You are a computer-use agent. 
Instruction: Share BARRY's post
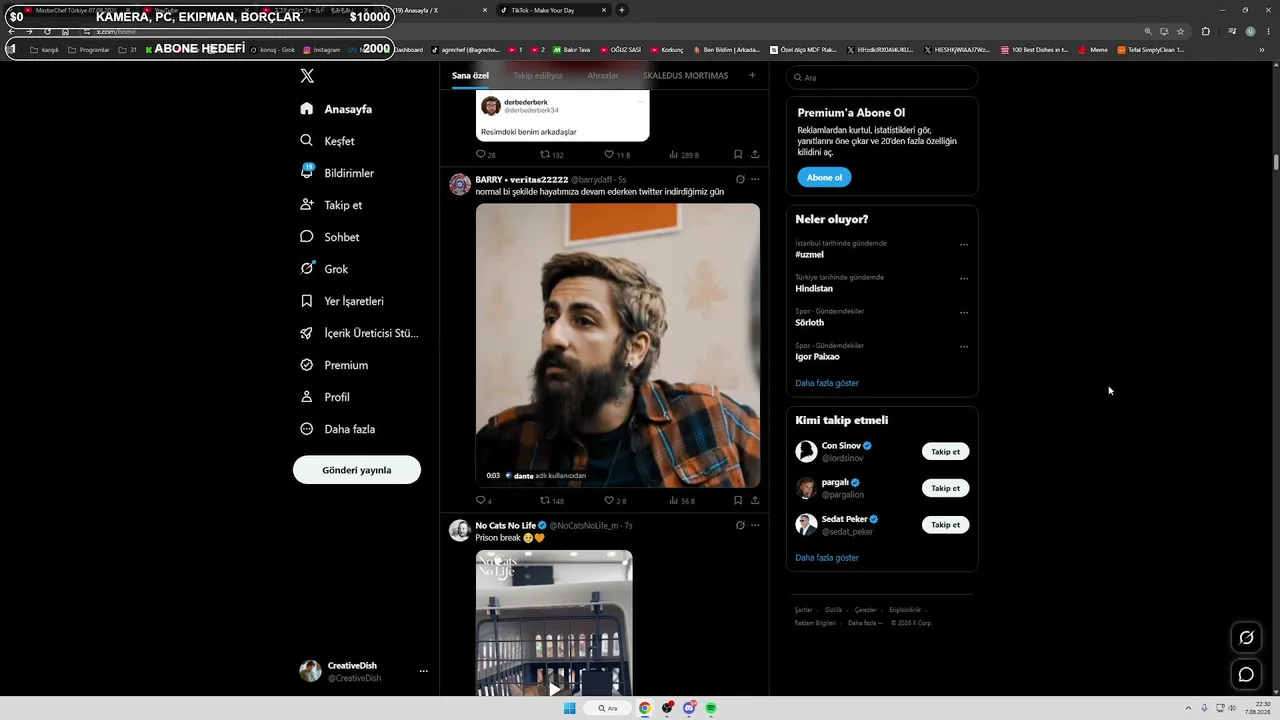pos(755,501)
